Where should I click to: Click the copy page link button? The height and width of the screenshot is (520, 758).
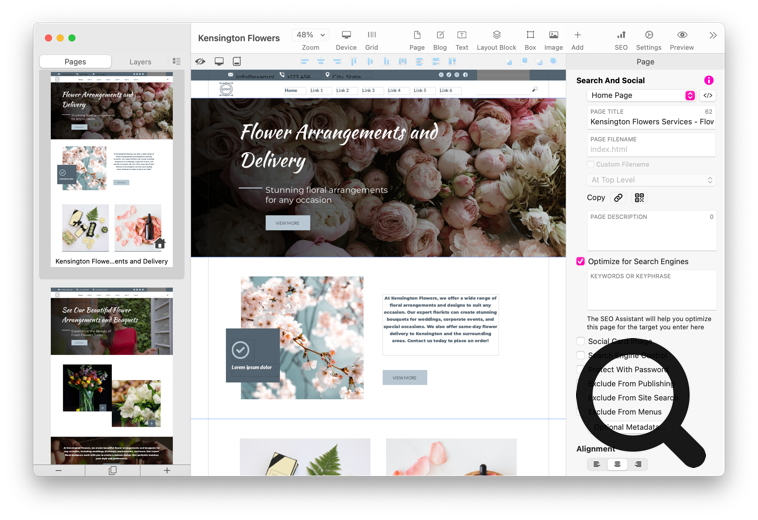click(618, 198)
